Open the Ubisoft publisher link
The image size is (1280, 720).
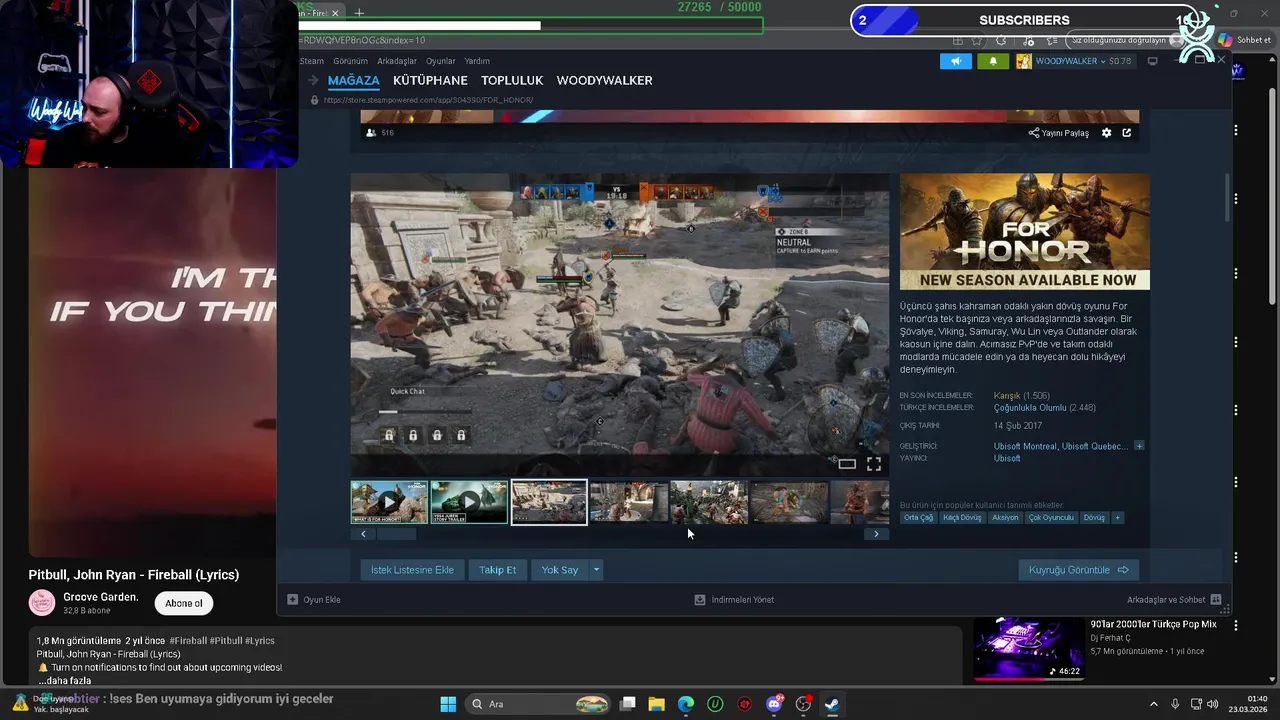(x=1007, y=458)
